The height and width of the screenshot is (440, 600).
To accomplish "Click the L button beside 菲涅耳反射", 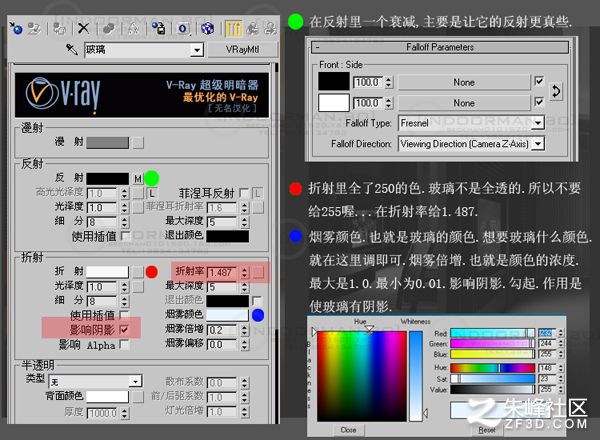I will point(258,193).
